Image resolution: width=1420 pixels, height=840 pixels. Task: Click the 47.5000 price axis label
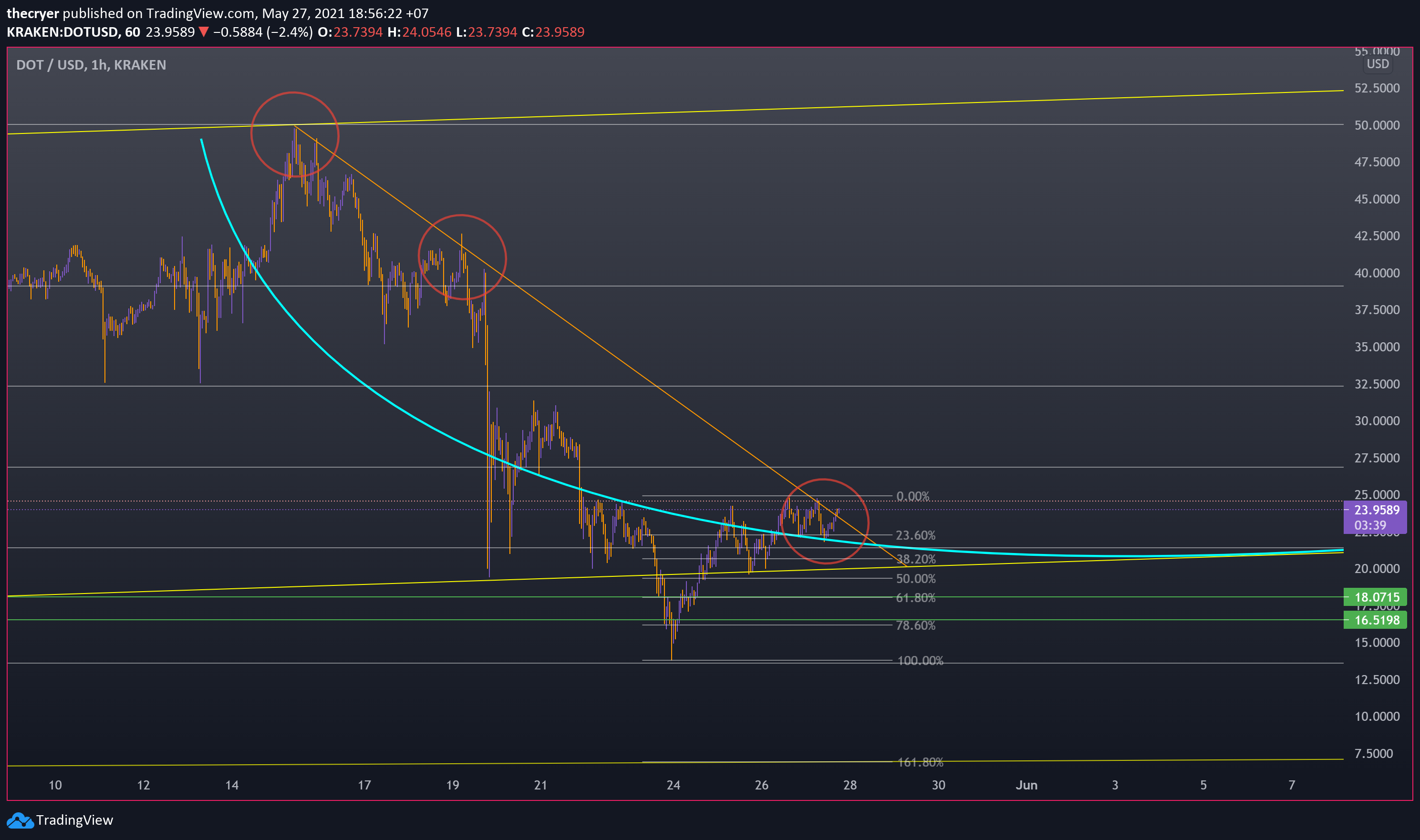[x=1377, y=162]
